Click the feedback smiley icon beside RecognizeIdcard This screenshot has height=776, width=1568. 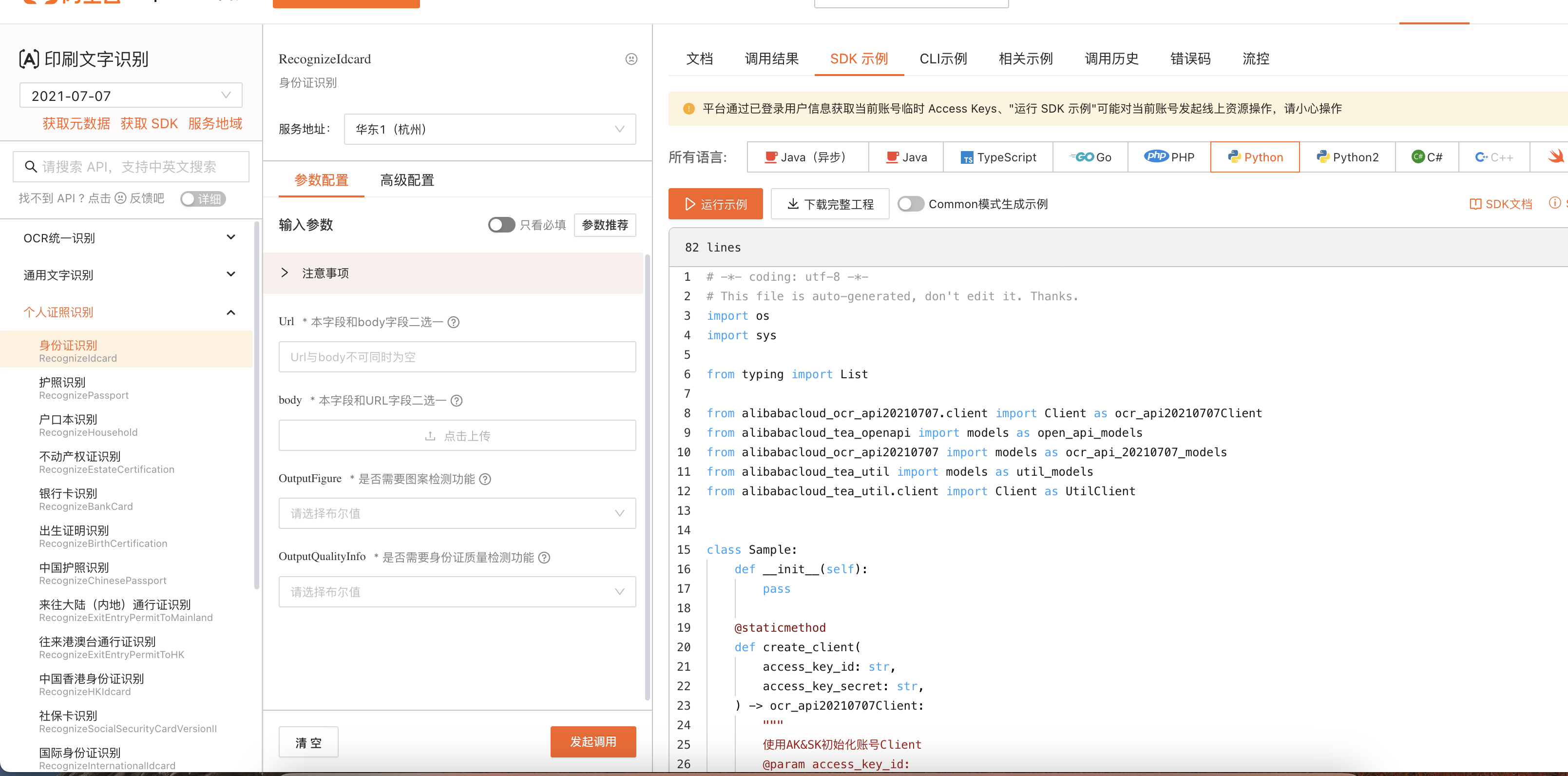click(631, 59)
